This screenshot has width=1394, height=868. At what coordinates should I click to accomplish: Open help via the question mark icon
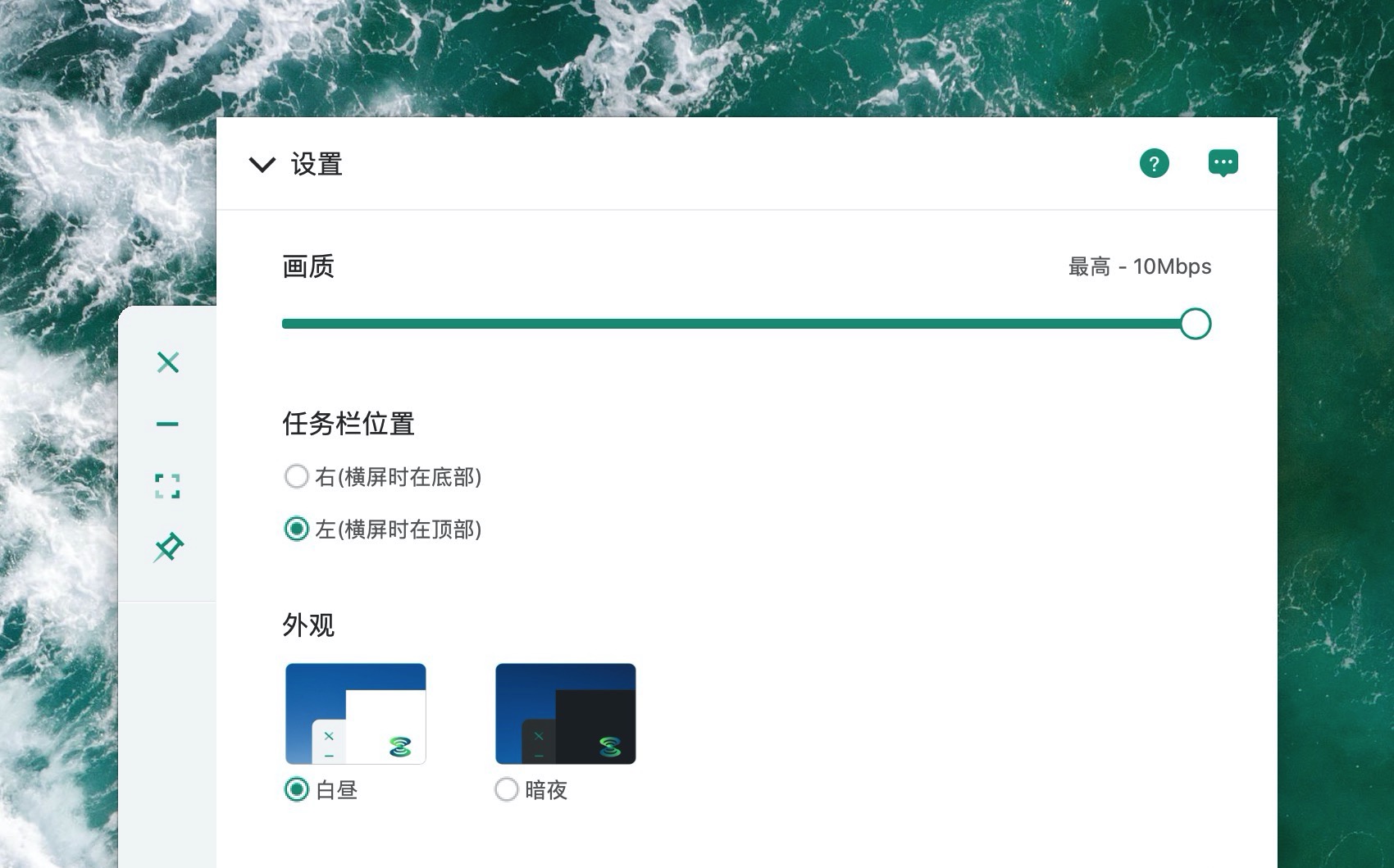pyautogui.click(x=1154, y=163)
